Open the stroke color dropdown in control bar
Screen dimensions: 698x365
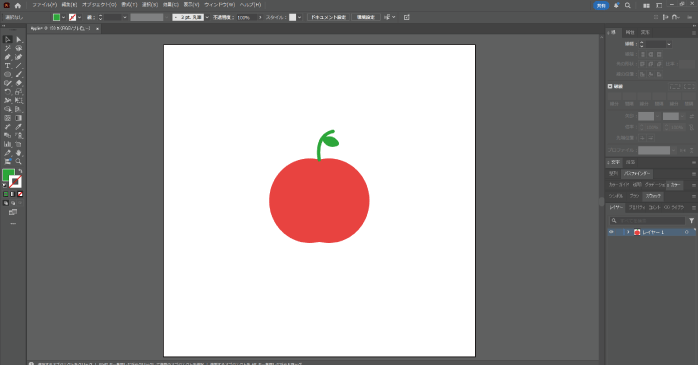(x=79, y=17)
